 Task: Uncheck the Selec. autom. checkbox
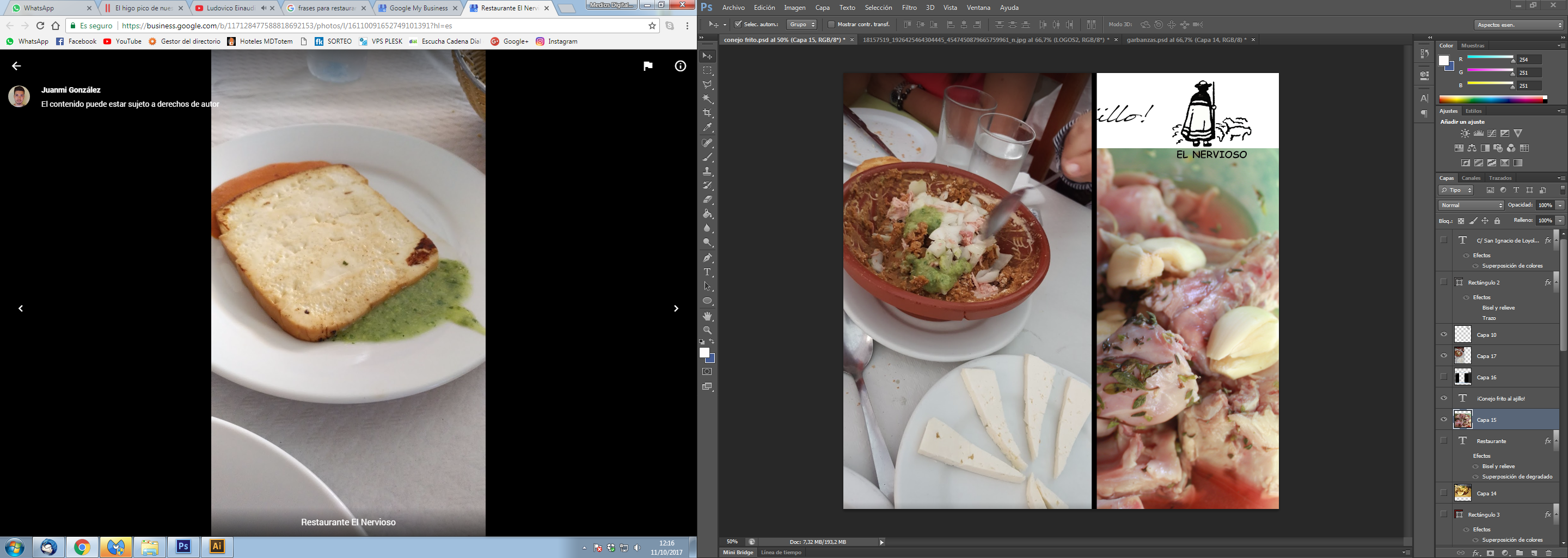738,25
